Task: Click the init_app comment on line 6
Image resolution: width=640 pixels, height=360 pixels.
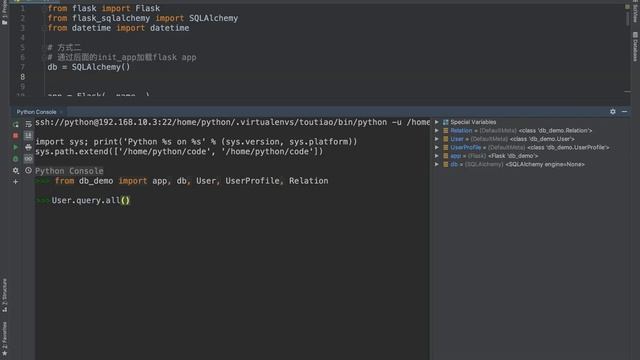Action: (x=122, y=57)
